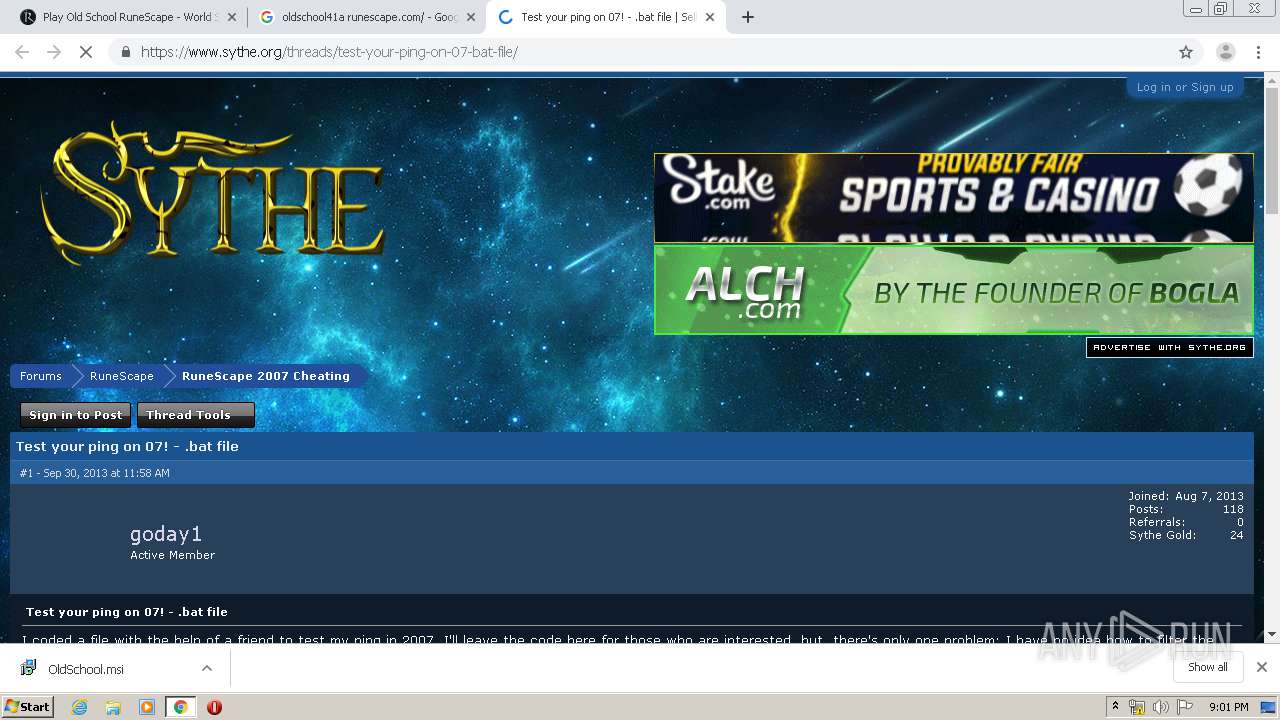
Task: Open the Action Center flag icon
Action: 1185,707
